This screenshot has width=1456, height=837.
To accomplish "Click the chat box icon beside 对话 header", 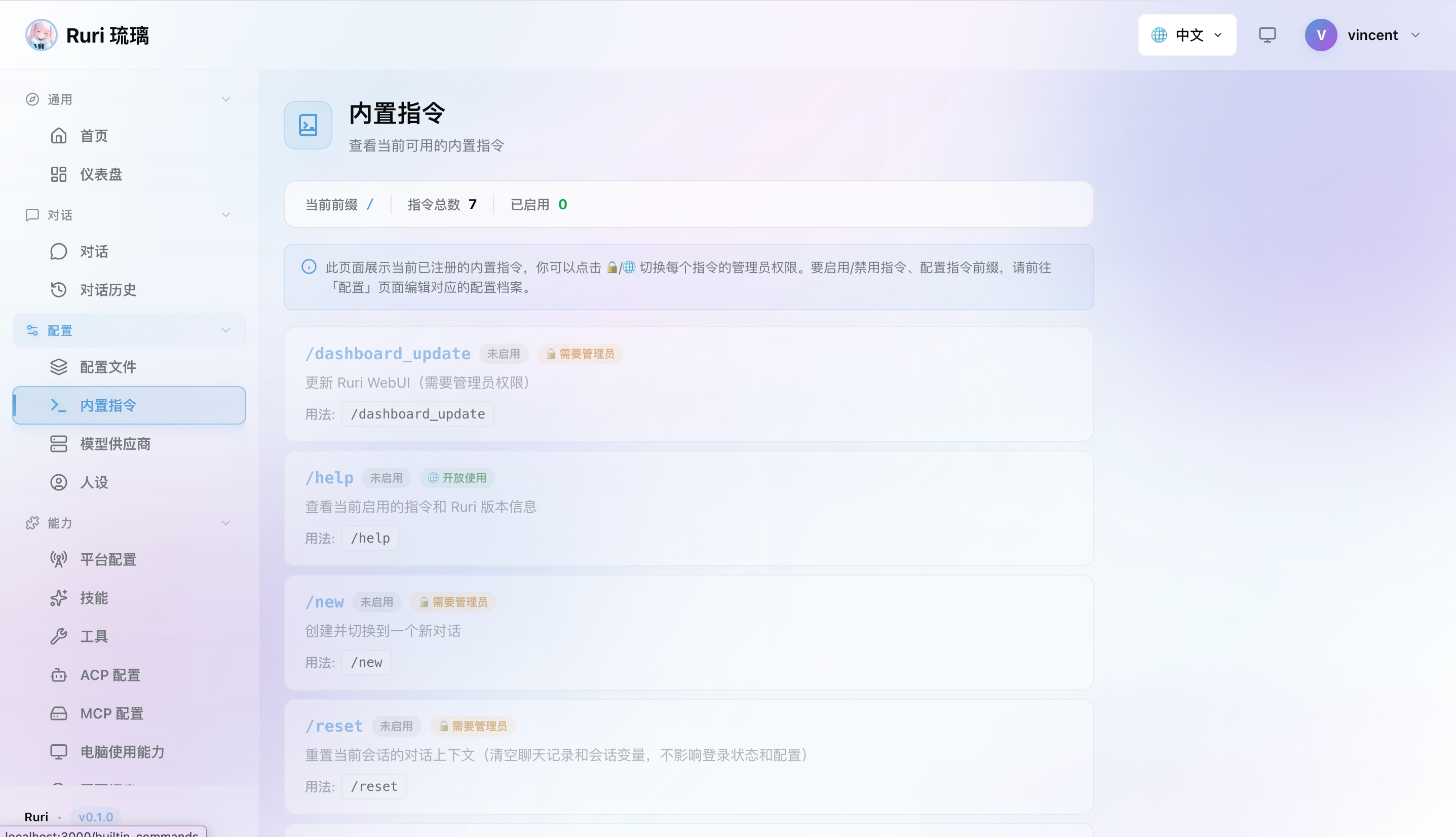I will (x=32, y=215).
